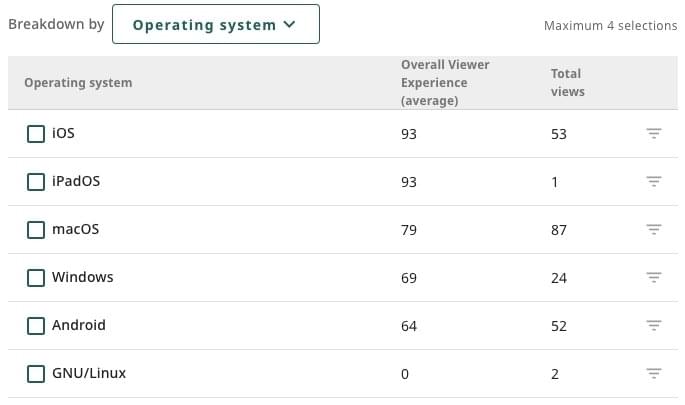Sort by the Total views column header
Image resolution: width=685 pixels, height=405 pixels.
coord(567,83)
